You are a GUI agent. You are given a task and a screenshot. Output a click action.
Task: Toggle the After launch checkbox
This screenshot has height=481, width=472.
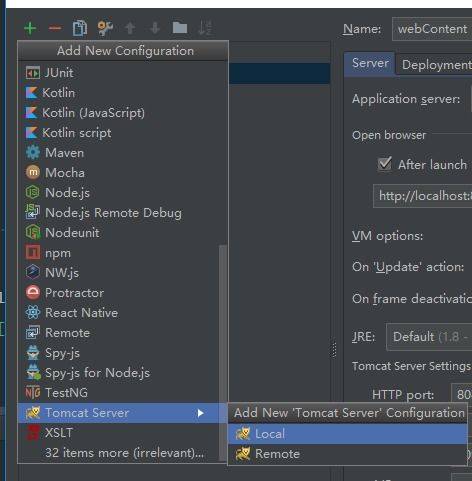point(385,164)
